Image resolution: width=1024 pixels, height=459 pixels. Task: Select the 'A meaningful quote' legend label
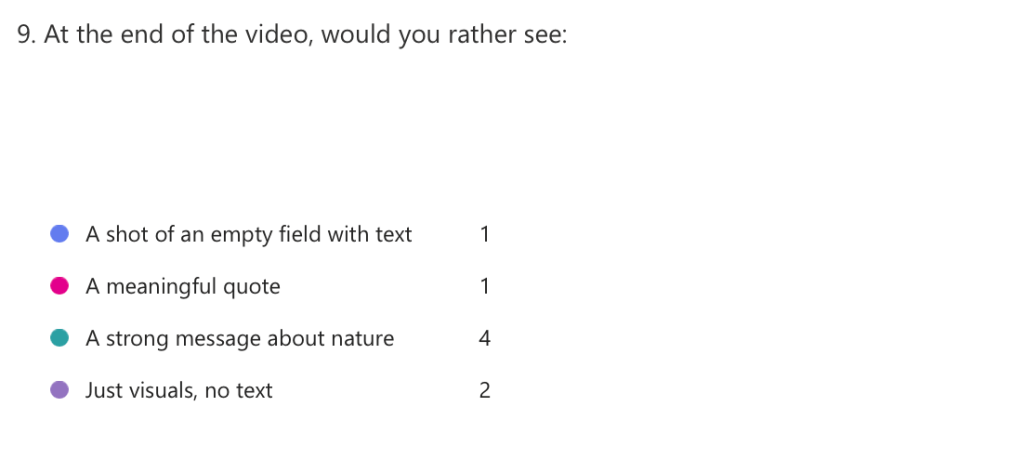pos(182,287)
